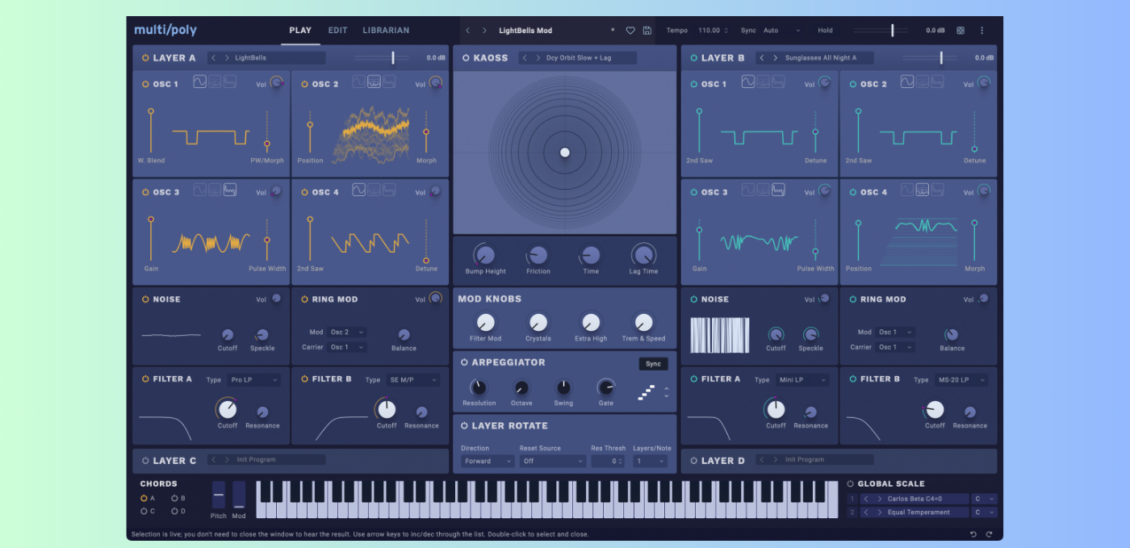Click the save disk icon in top bar
The height and width of the screenshot is (548, 1130).
tap(647, 31)
